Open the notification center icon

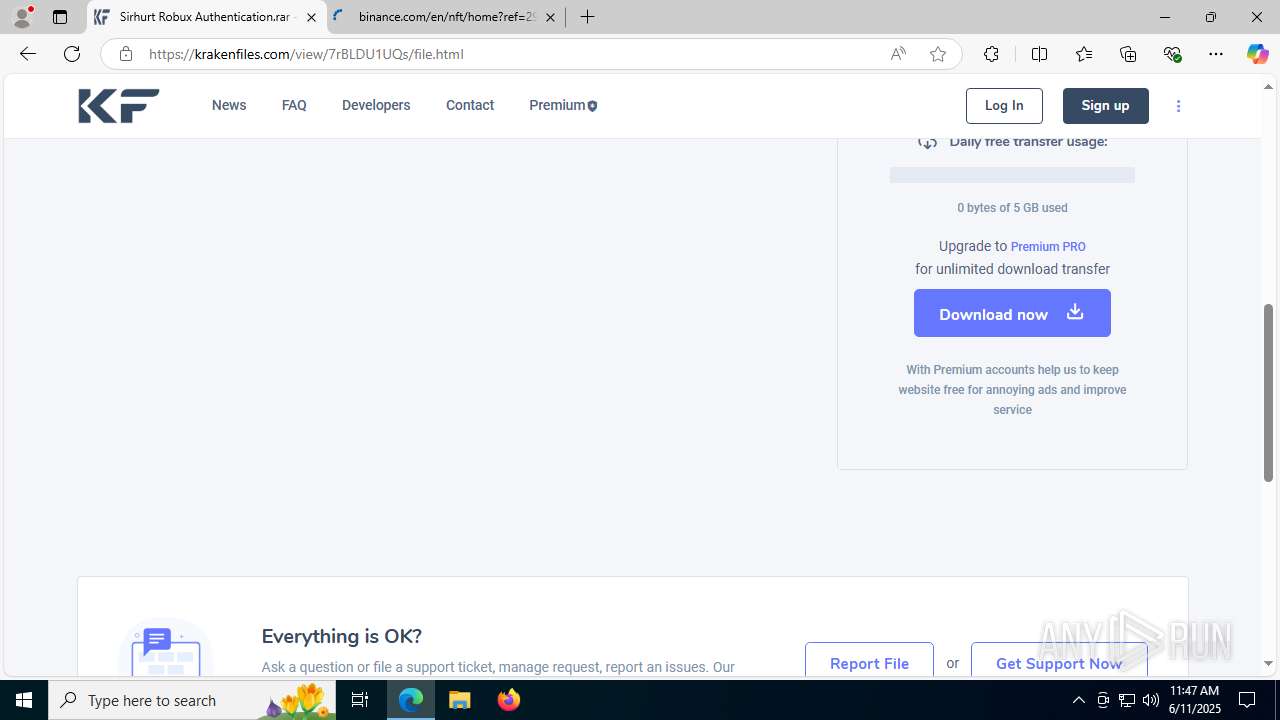(1247, 700)
